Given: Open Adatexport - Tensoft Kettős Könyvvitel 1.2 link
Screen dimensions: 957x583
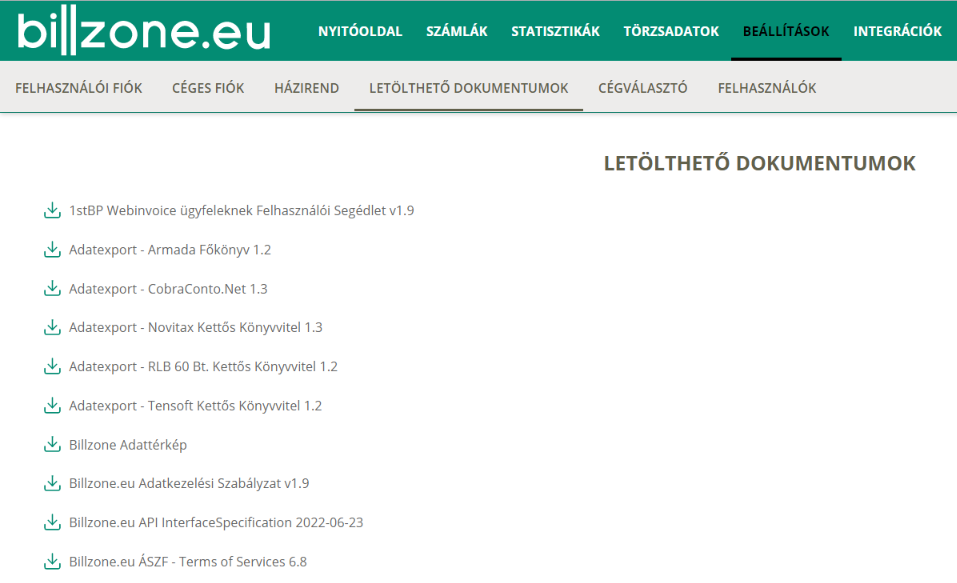Looking at the screenshot, I should pyautogui.click(x=195, y=405).
